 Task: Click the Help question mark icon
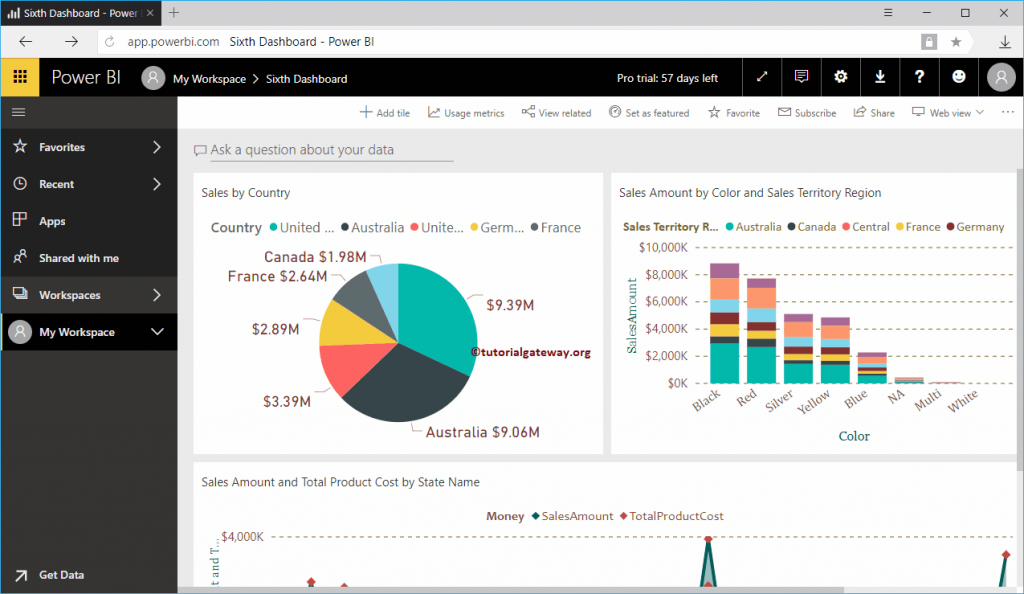(x=919, y=77)
